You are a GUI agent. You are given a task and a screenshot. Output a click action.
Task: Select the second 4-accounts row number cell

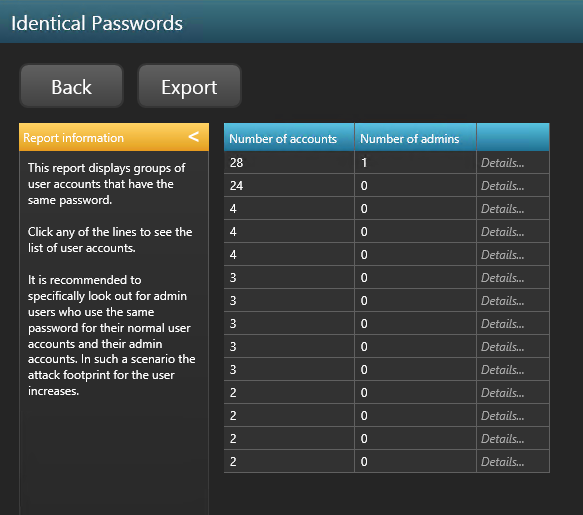(289, 232)
